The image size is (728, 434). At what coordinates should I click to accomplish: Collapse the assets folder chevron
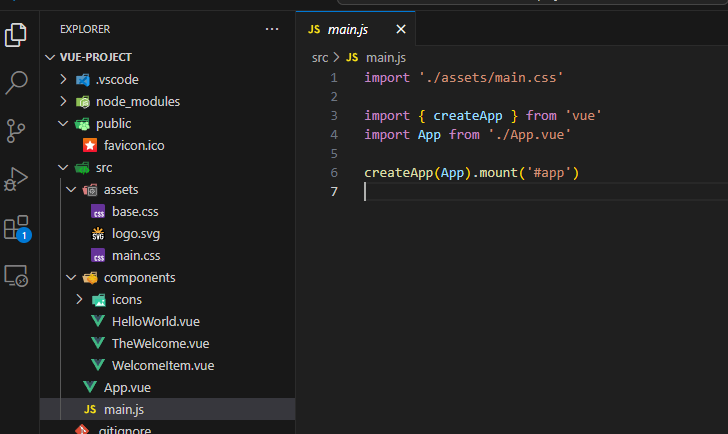[71, 189]
